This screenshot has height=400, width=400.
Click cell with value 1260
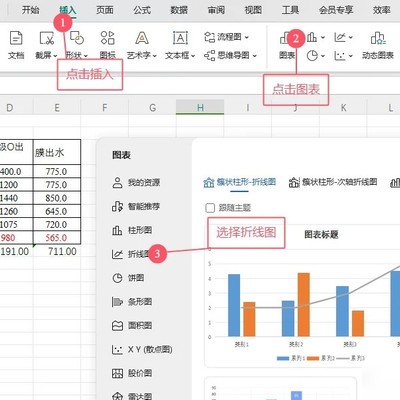pos(16,211)
